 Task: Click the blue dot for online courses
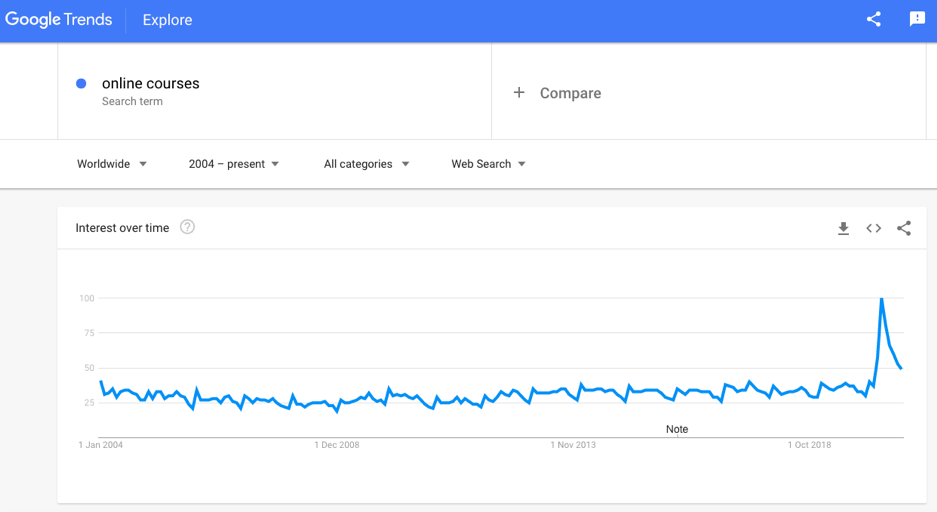pos(81,84)
